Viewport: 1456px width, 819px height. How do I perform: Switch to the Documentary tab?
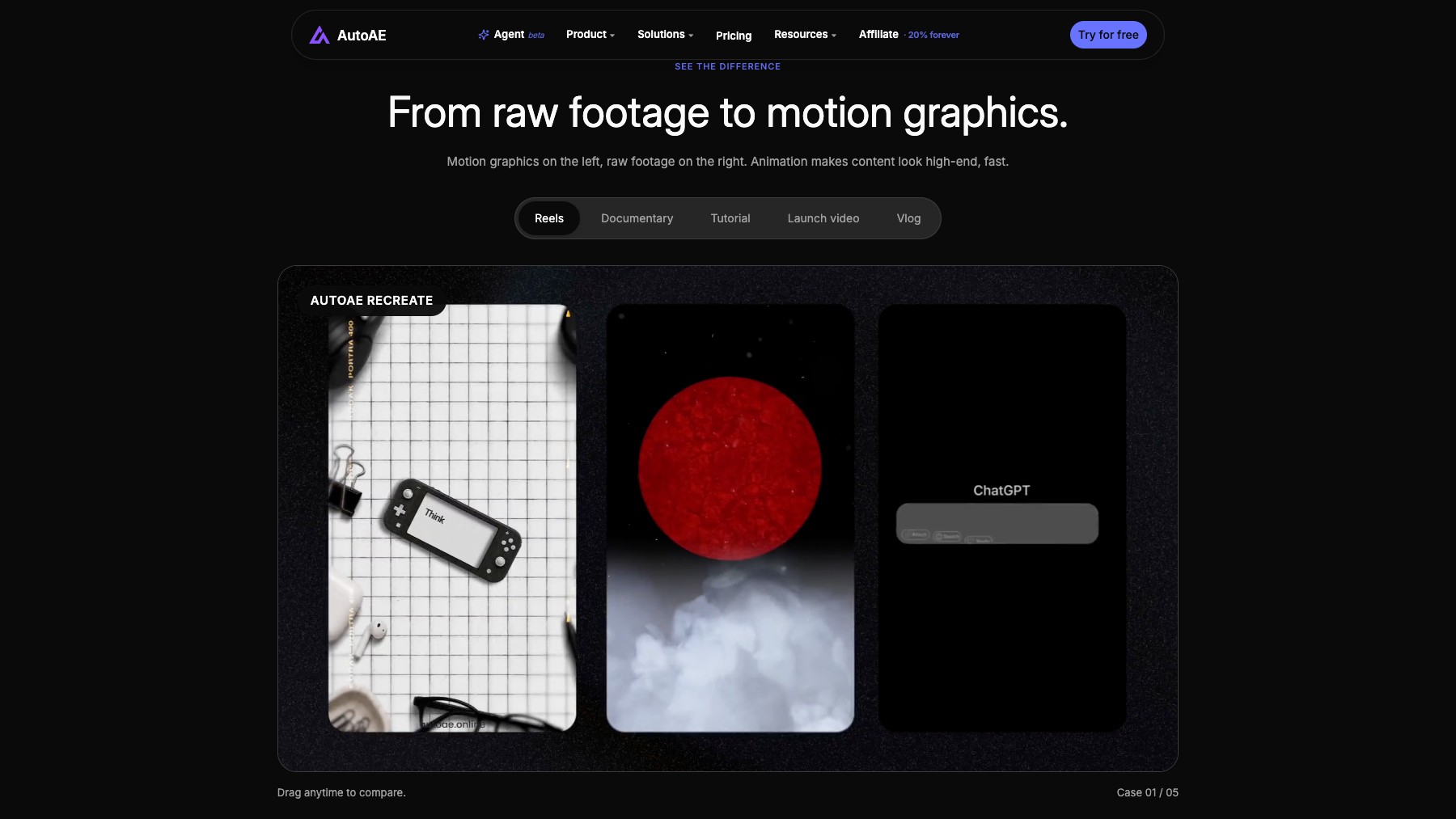[637, 218]
